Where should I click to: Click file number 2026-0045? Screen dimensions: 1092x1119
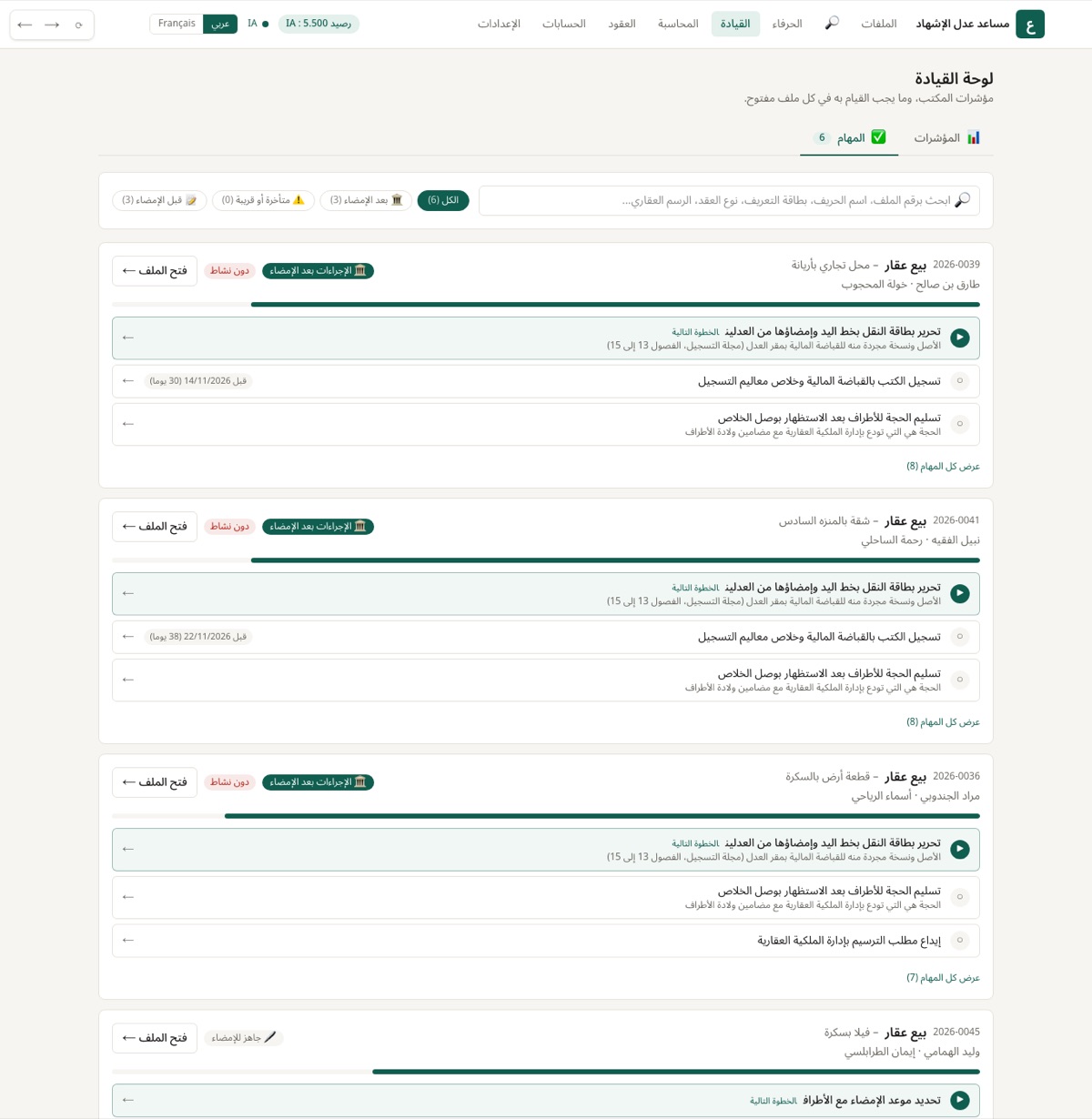(x=956, y=1033)
